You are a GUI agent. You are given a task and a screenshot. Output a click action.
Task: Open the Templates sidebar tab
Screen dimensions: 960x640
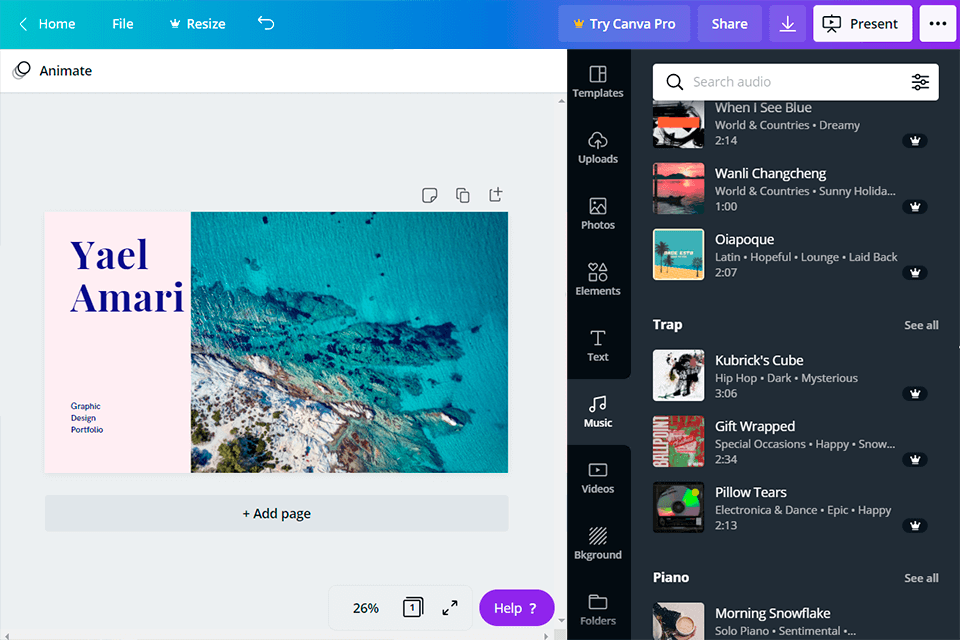(598, 82)
